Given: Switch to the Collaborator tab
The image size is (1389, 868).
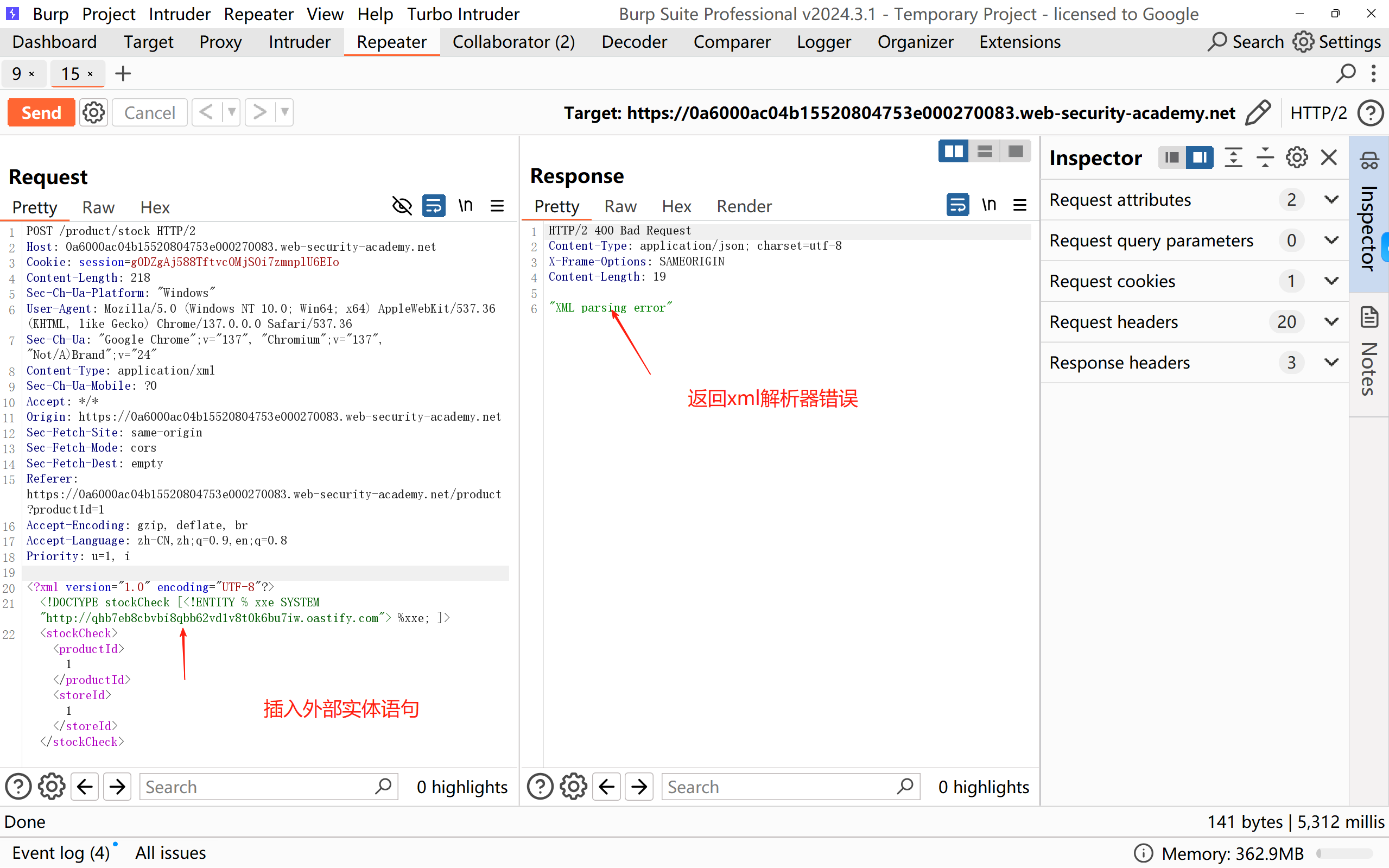Looking at the screenshot, I should [513, 42].
